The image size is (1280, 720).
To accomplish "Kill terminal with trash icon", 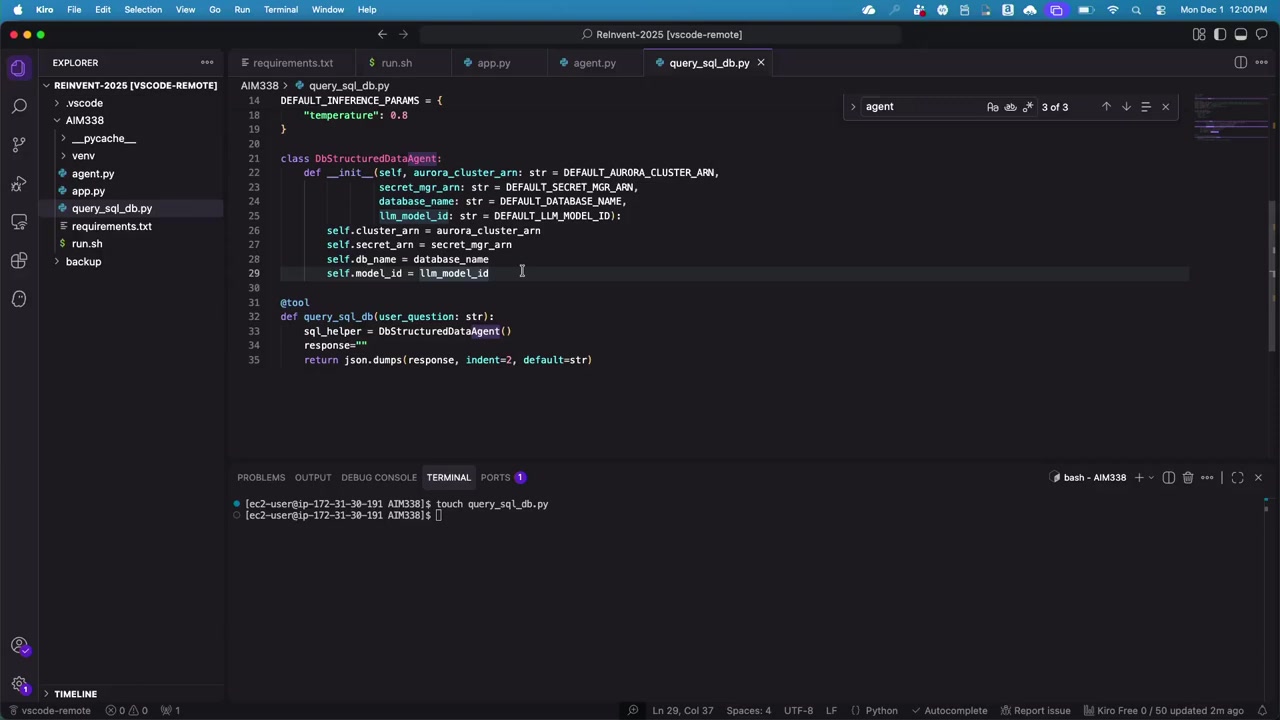I will (1188, 478).
